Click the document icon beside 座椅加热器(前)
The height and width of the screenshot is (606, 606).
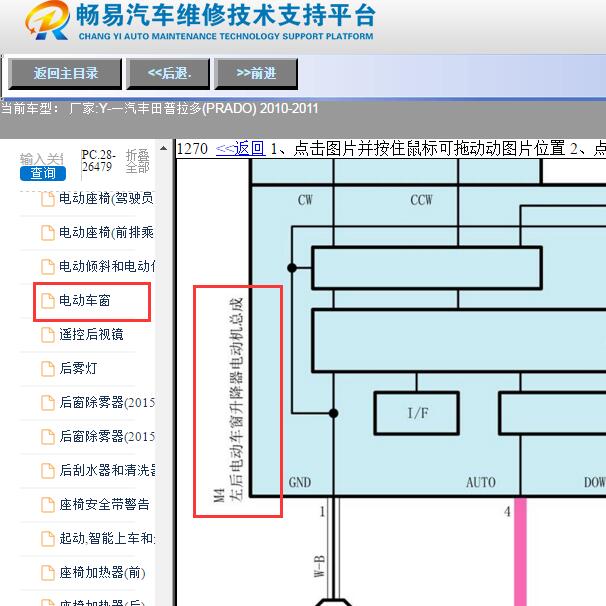48,573
